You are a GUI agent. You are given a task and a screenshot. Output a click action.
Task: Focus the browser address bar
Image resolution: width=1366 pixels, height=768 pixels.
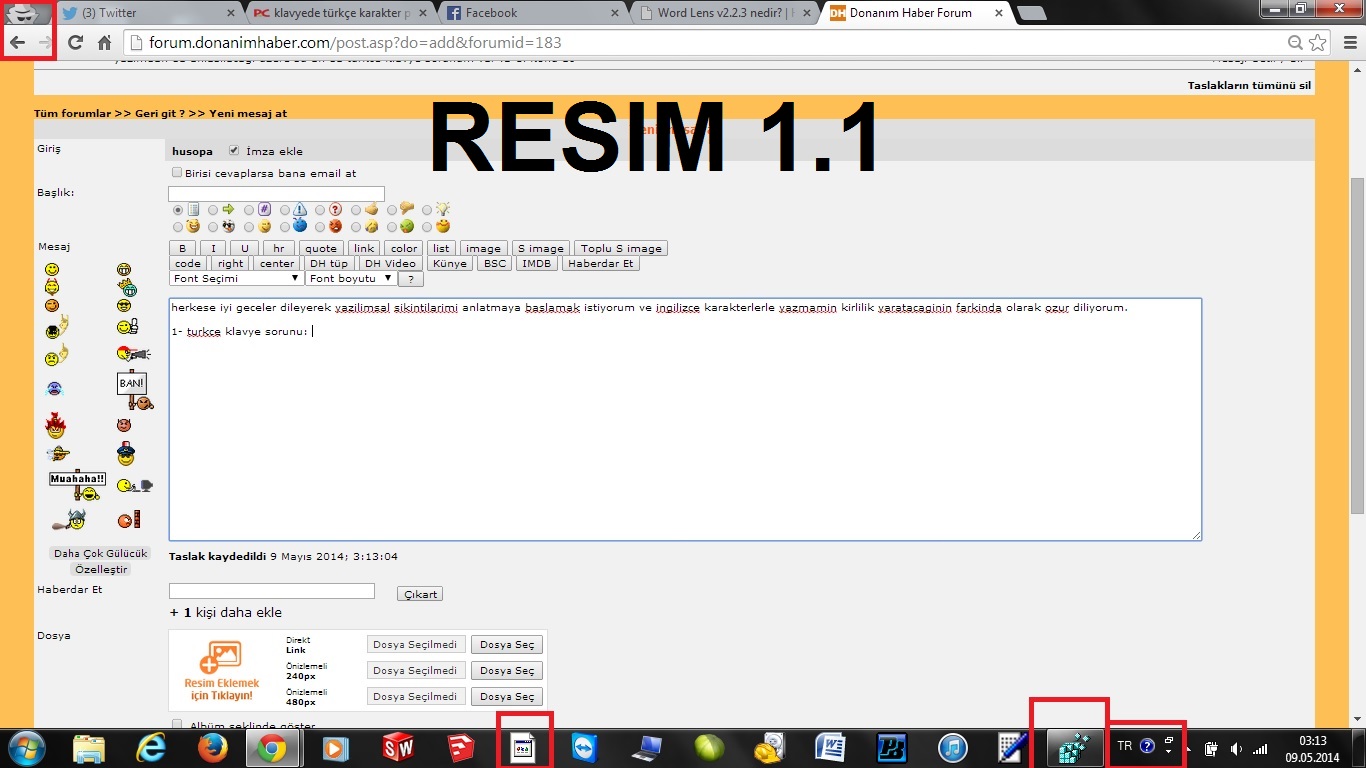tap(705, 43)
